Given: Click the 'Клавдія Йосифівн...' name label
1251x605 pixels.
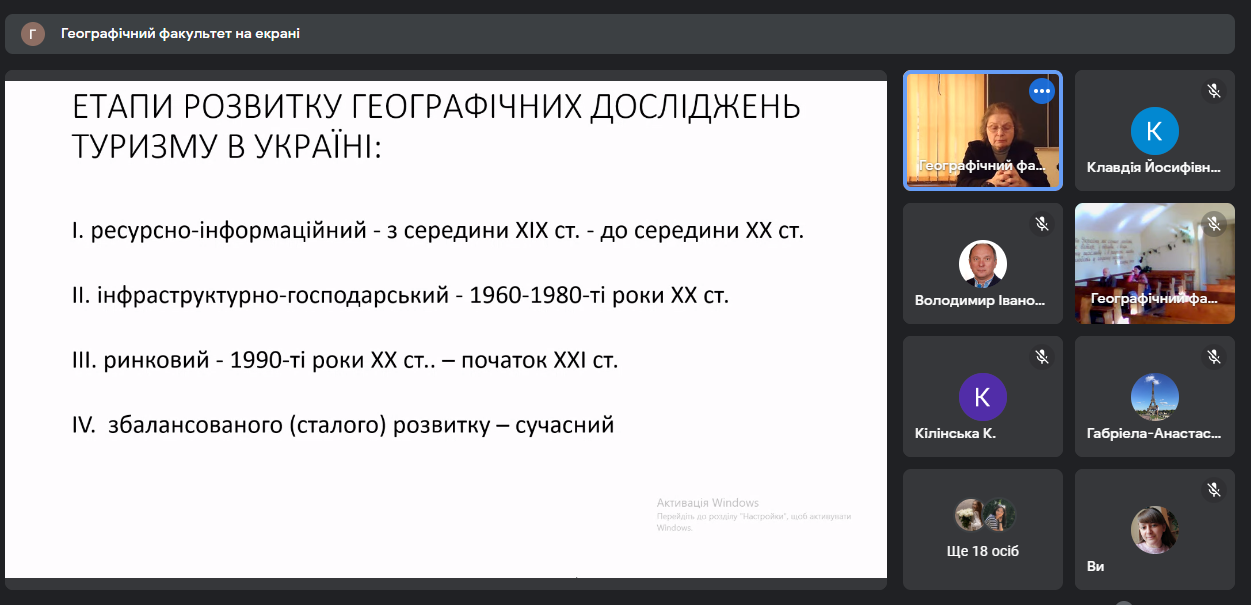Looking at the screenshot, I should (x=1154, y=168).
